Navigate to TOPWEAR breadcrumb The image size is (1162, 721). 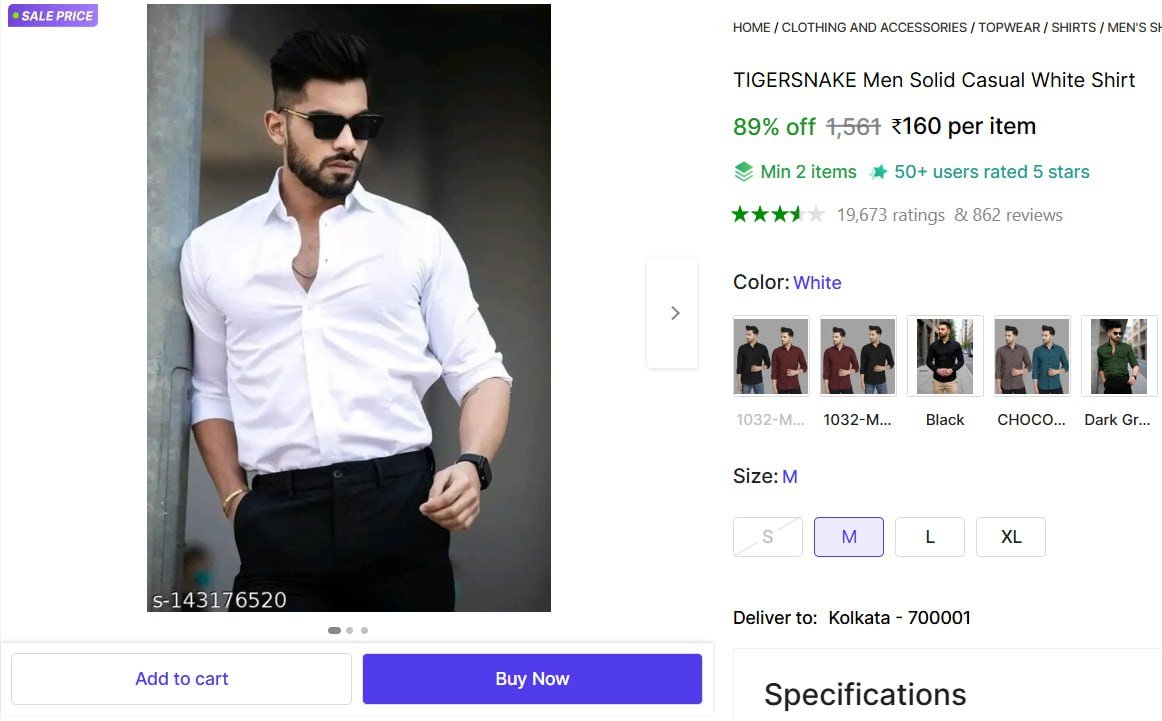(1008, 28)
